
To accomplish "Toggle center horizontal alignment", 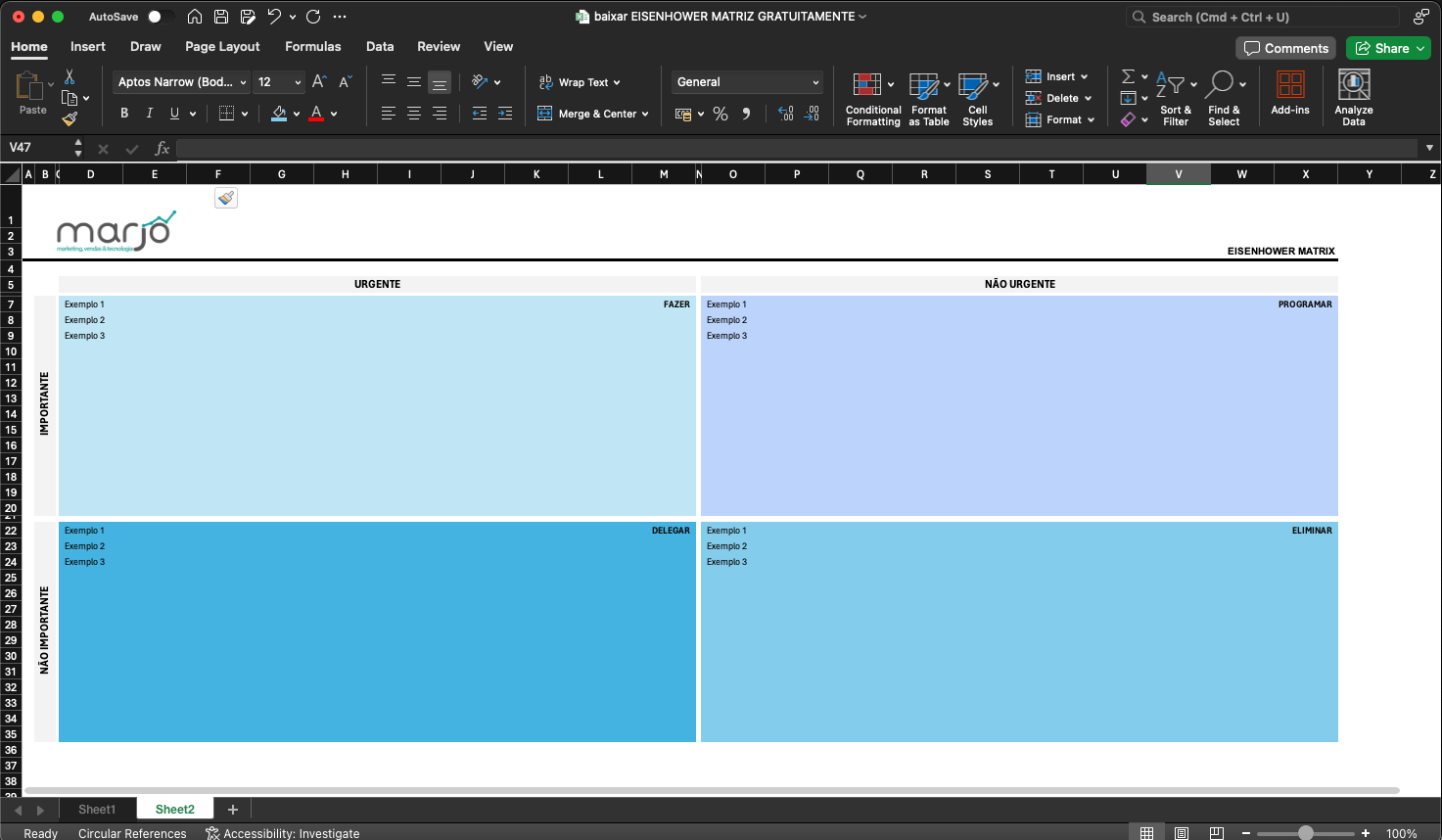I will 414,114.
